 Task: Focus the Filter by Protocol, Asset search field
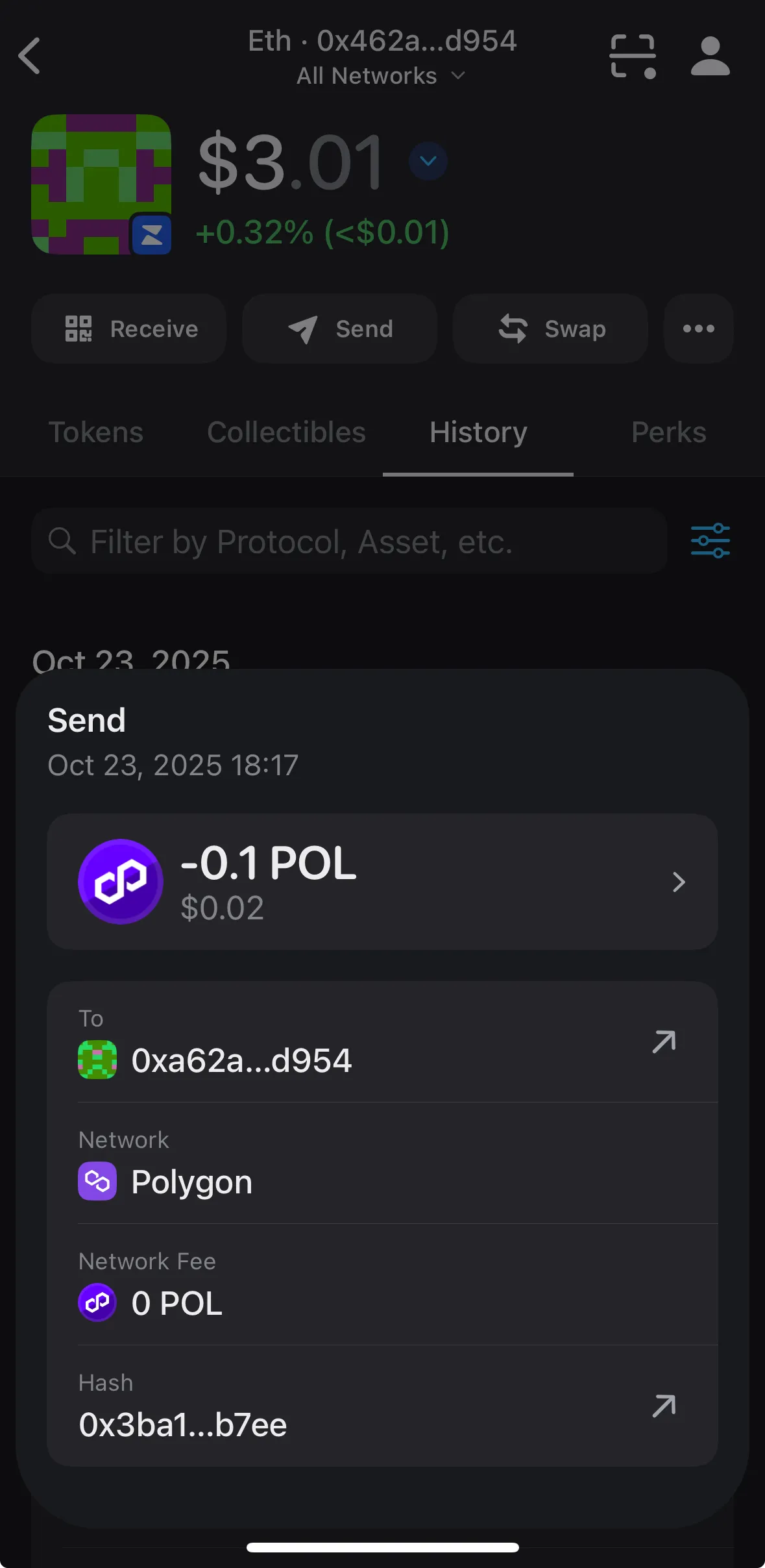click(x=349, y=541)
